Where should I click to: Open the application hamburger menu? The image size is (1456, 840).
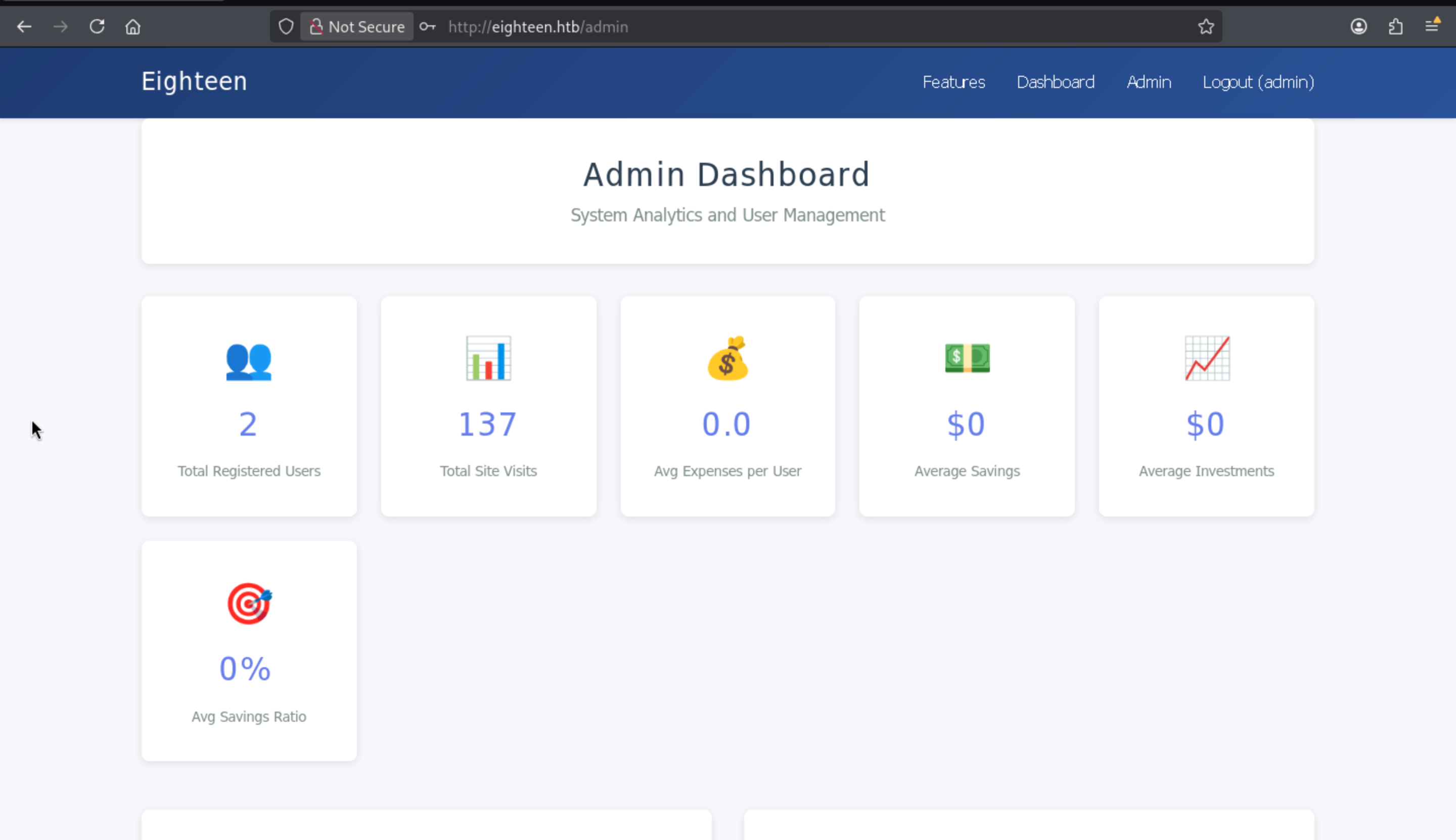(x=1432, y=27)
